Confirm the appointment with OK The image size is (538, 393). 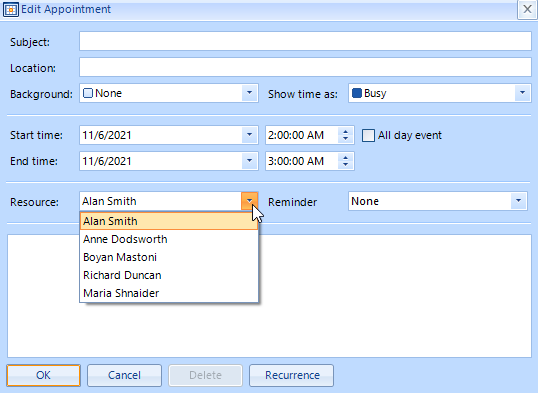[x=44, y=375]
